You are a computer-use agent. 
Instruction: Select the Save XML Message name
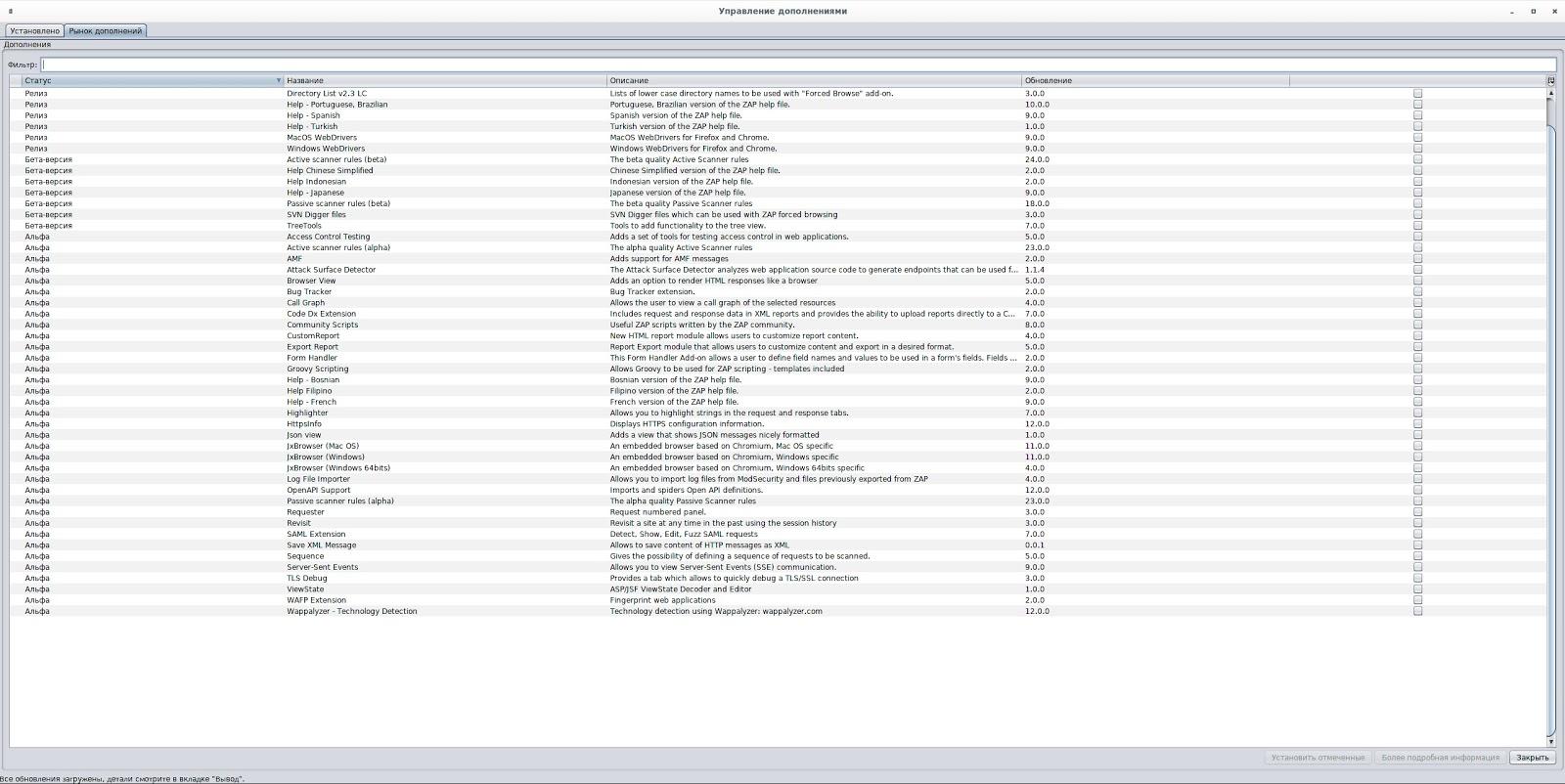pyautogui.click(x=322, y=545)
